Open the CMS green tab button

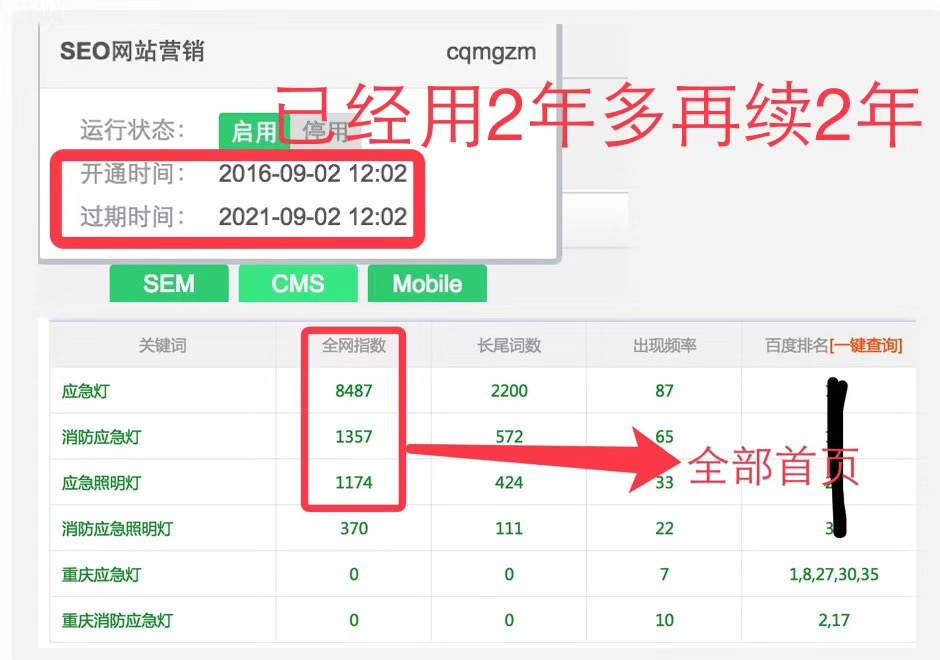click(x=298, y=283)
